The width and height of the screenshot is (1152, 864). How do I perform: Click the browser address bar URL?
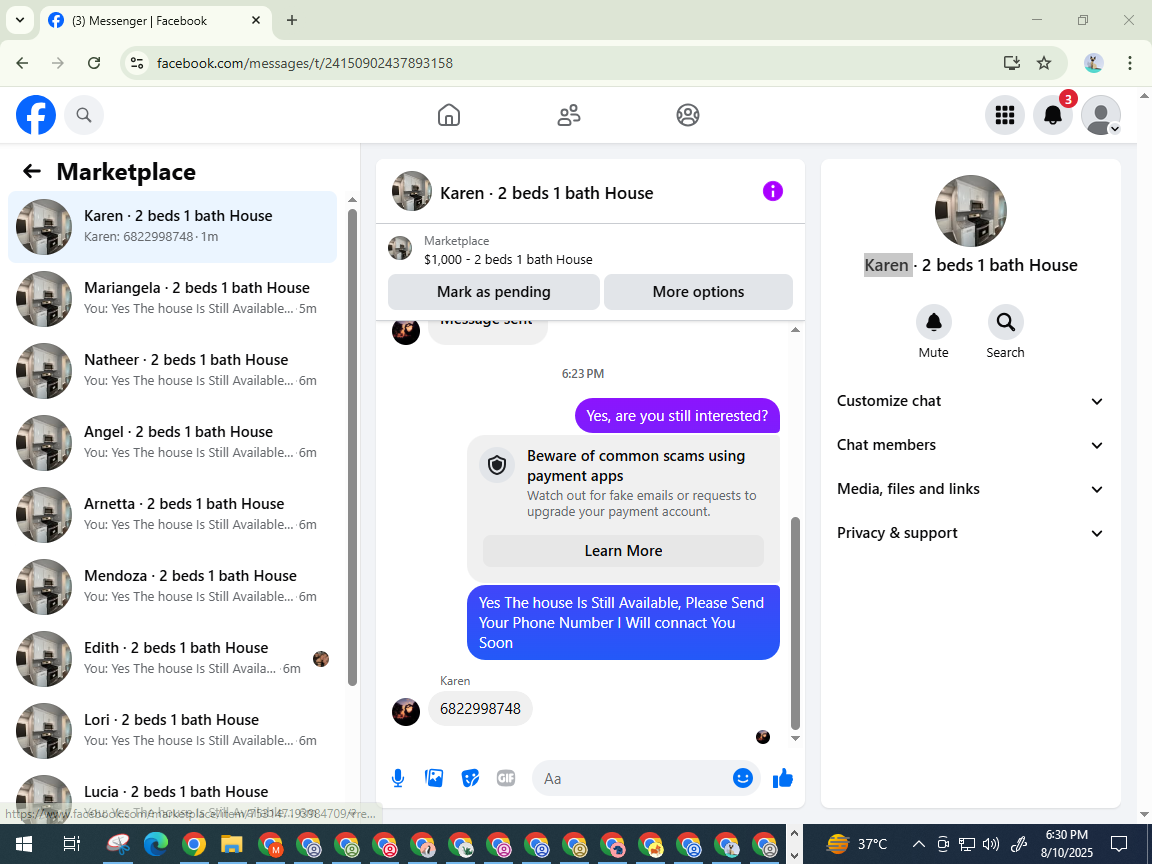304,63
